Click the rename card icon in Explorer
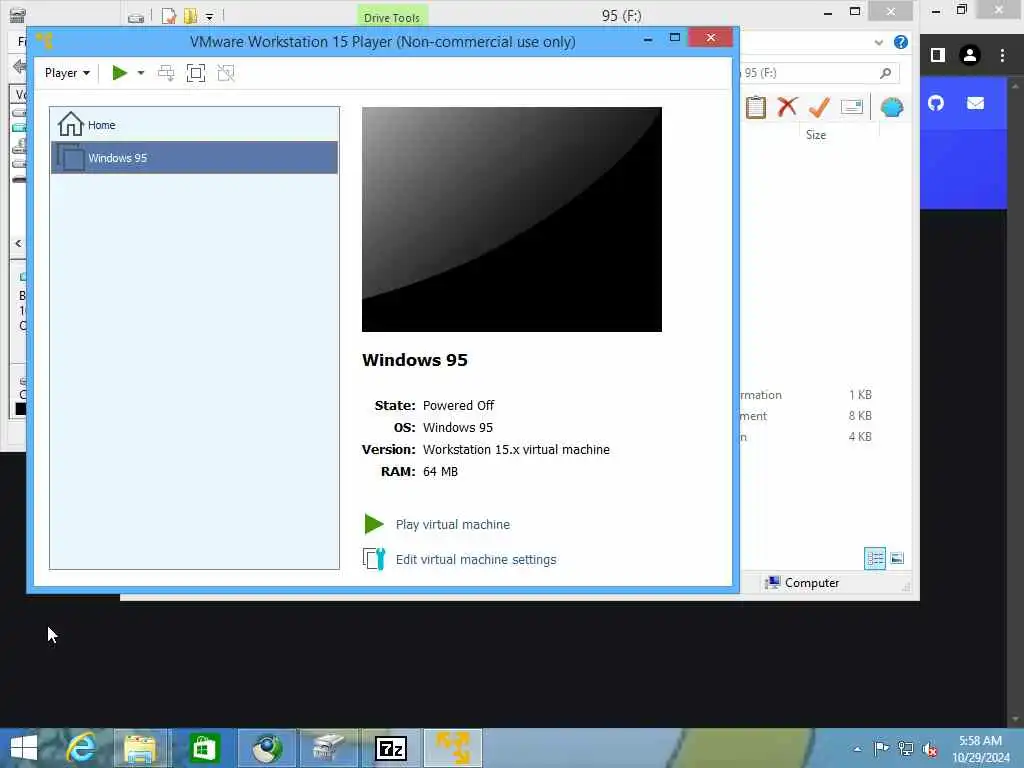 pyautogui.click(x=852, y=106)
